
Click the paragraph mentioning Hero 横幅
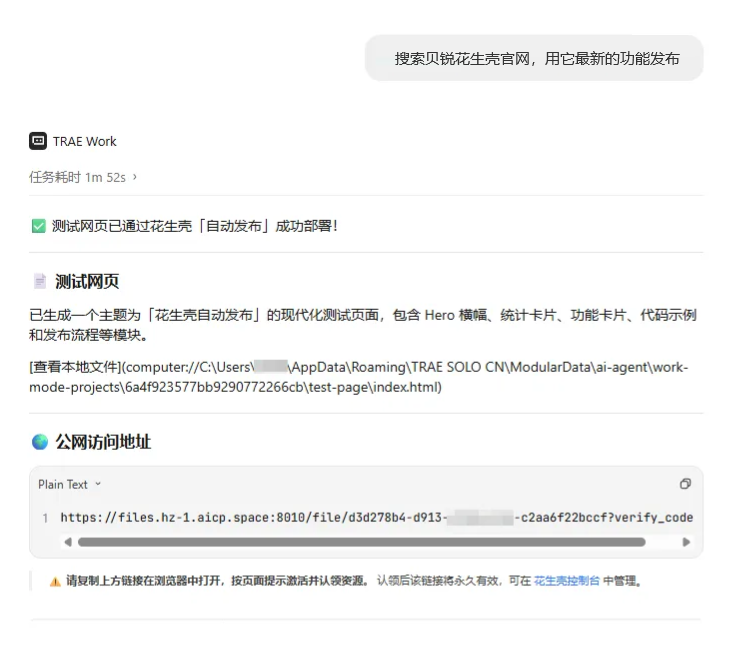(363, 325)
